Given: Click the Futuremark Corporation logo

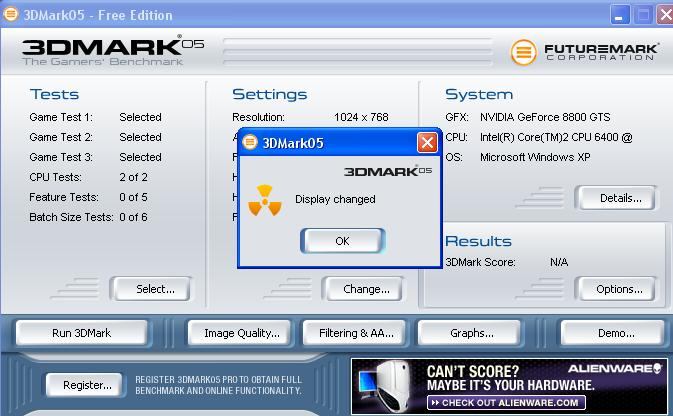Looking at the screenshot, I should pyautogui.click(x=584, y=52).
